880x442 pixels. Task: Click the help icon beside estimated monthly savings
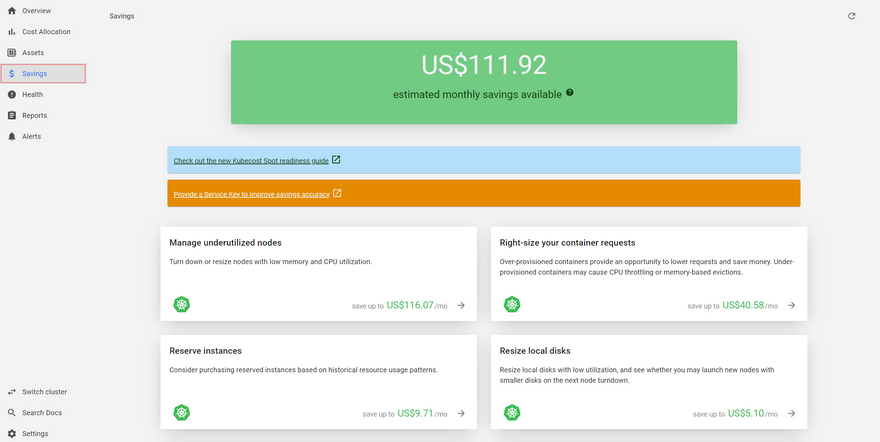click(570, 92)
